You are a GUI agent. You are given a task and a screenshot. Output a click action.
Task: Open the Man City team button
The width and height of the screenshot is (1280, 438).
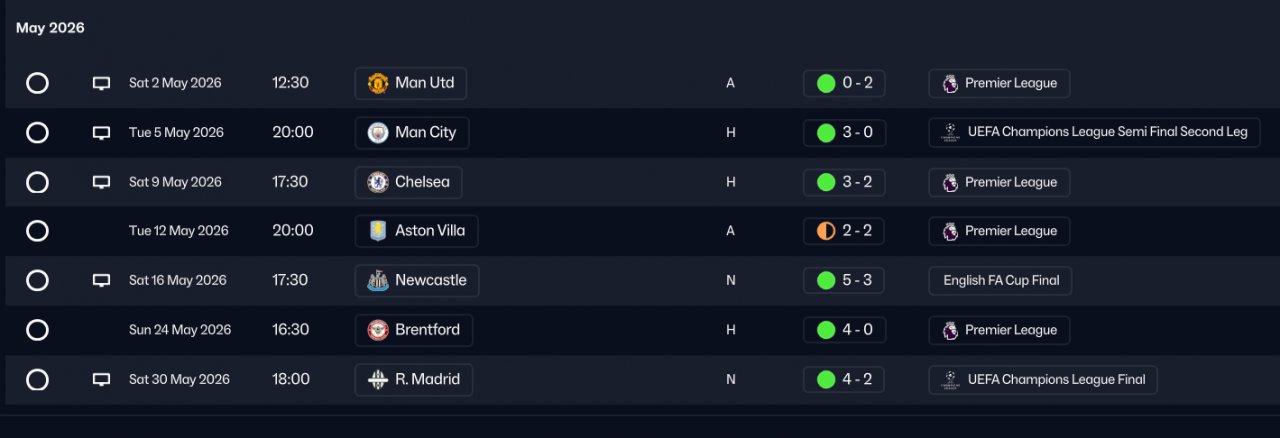point(411,132)
